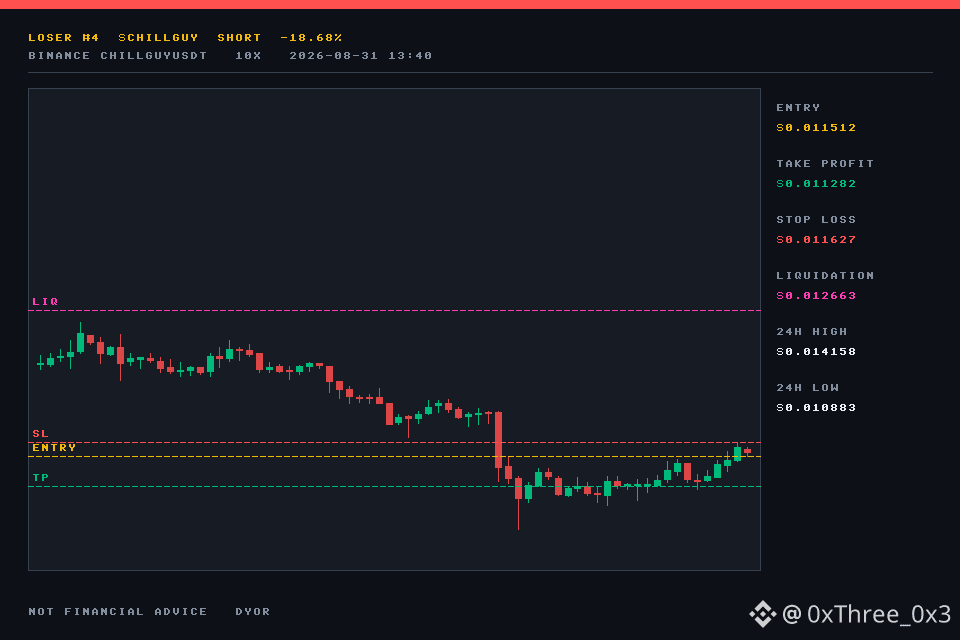
Task: Click the Binance logo icon
Action: 763,614
